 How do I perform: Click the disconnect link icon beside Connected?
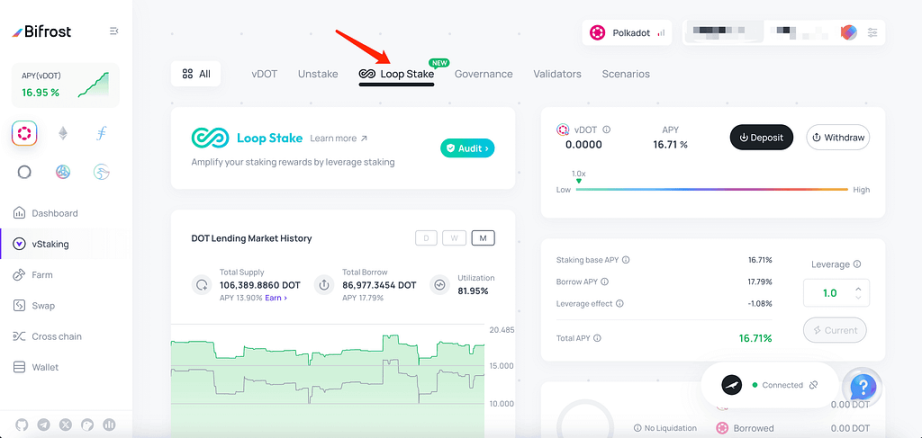click(814, 385)
